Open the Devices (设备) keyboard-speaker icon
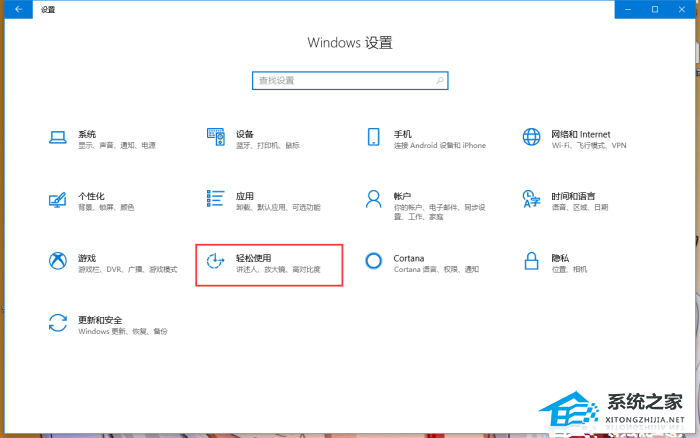 point(216,137)
